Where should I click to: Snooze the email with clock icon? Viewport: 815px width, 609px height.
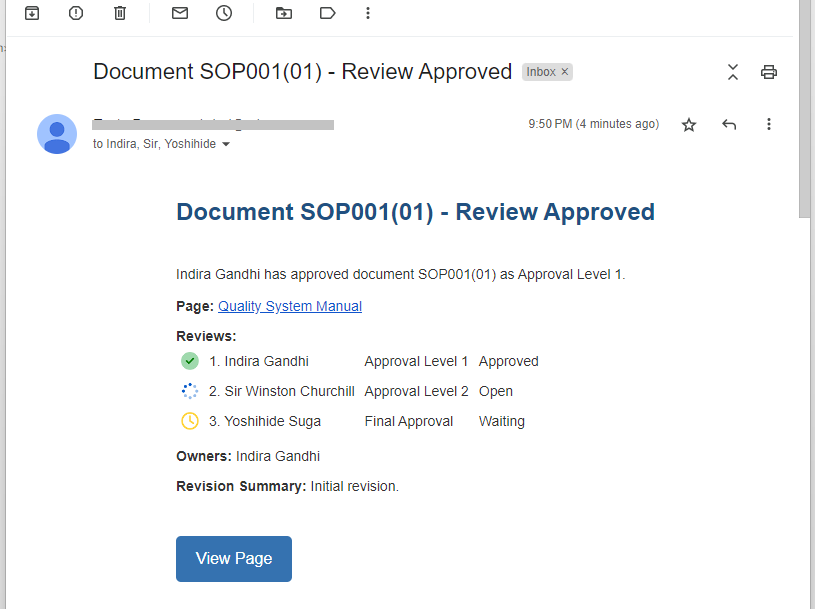pos(224,13)
